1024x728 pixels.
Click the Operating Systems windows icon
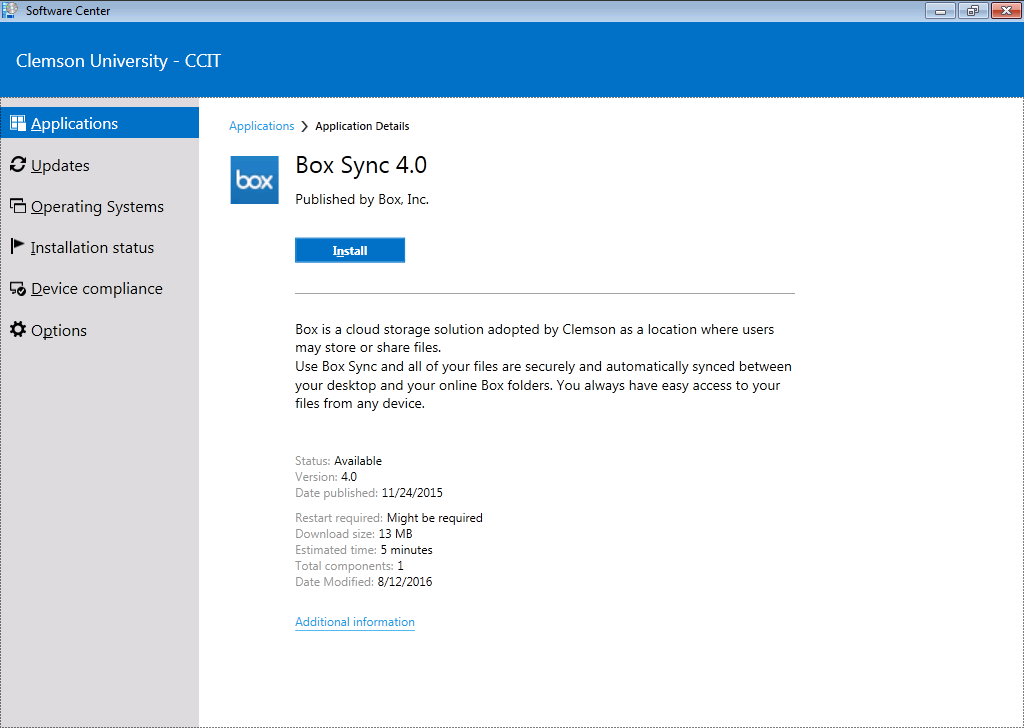(18, 206)
